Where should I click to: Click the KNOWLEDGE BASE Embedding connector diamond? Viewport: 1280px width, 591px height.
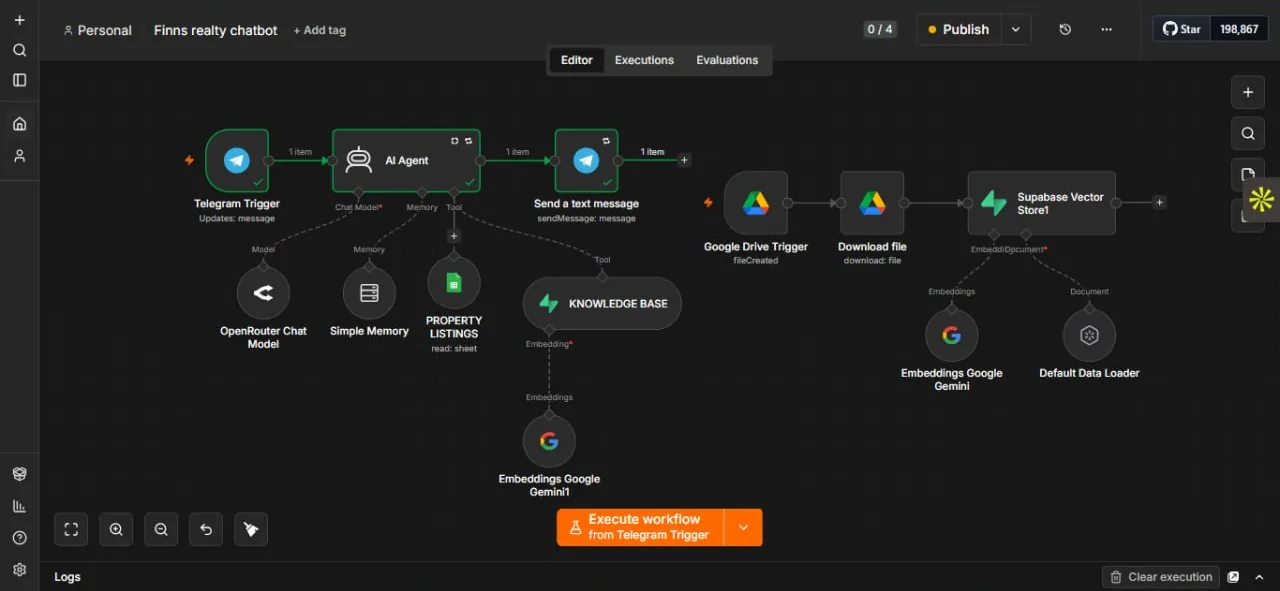[549, 329]
